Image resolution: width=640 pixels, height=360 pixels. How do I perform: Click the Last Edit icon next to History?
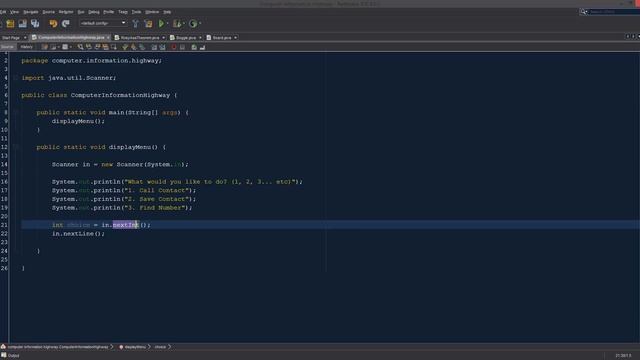[44, 47]
